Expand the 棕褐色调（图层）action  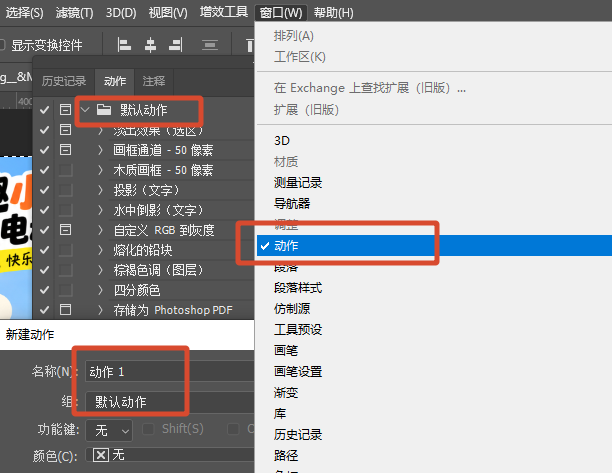click(x=100, y=270)
